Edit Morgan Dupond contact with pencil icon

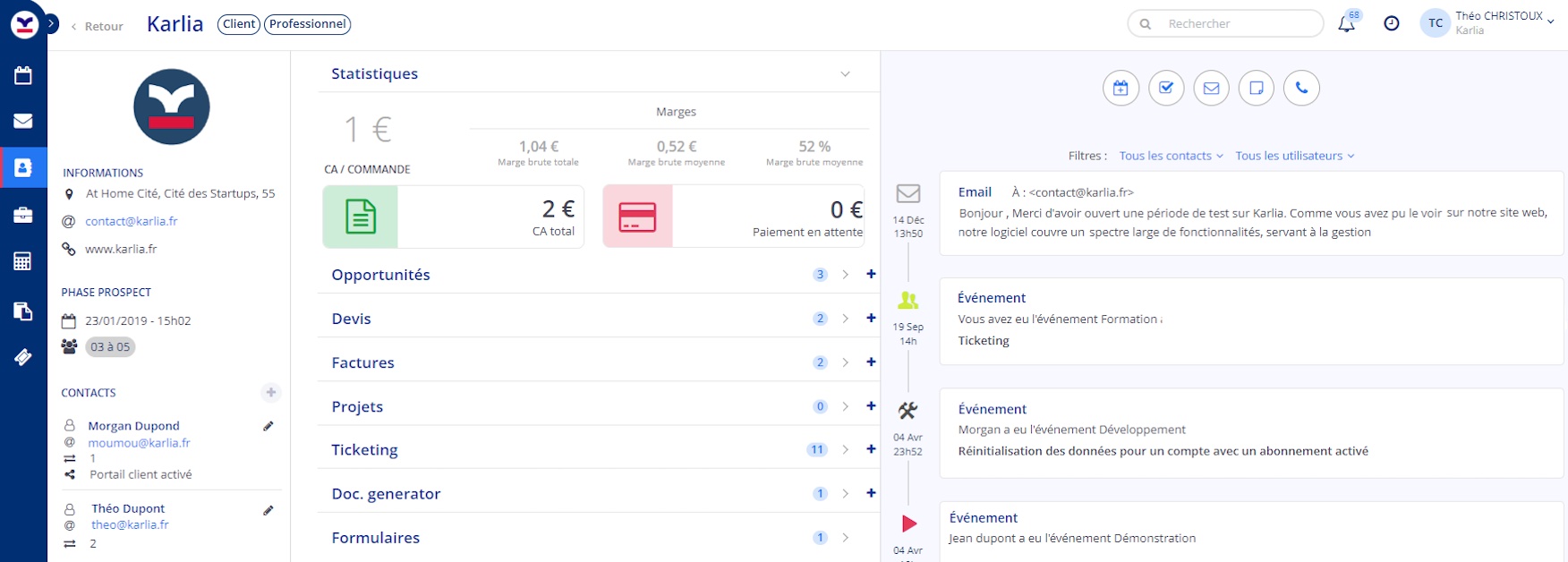click(268, 426)
